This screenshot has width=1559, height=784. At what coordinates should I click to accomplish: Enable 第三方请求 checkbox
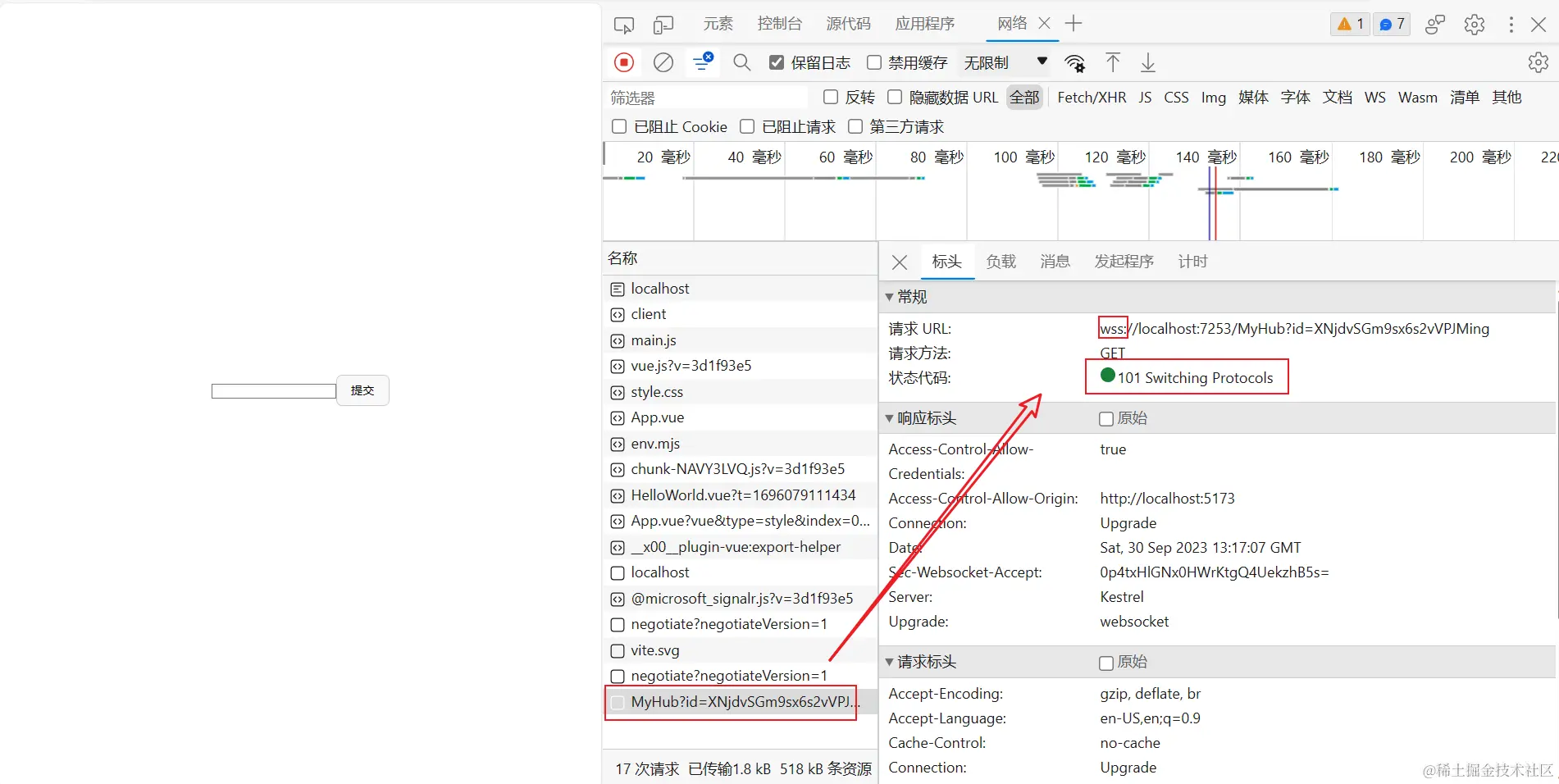tap(855, 126)
